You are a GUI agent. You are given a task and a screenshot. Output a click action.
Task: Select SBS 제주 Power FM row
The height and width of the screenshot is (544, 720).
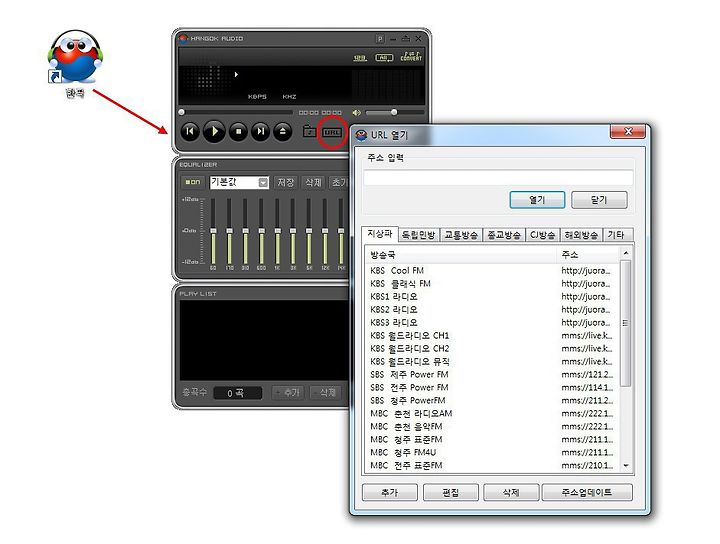click(492, 374)
